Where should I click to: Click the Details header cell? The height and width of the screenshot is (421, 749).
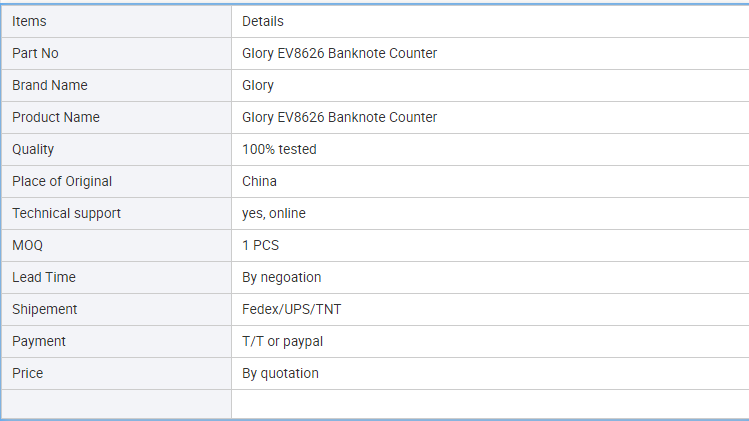click(490, 22)
